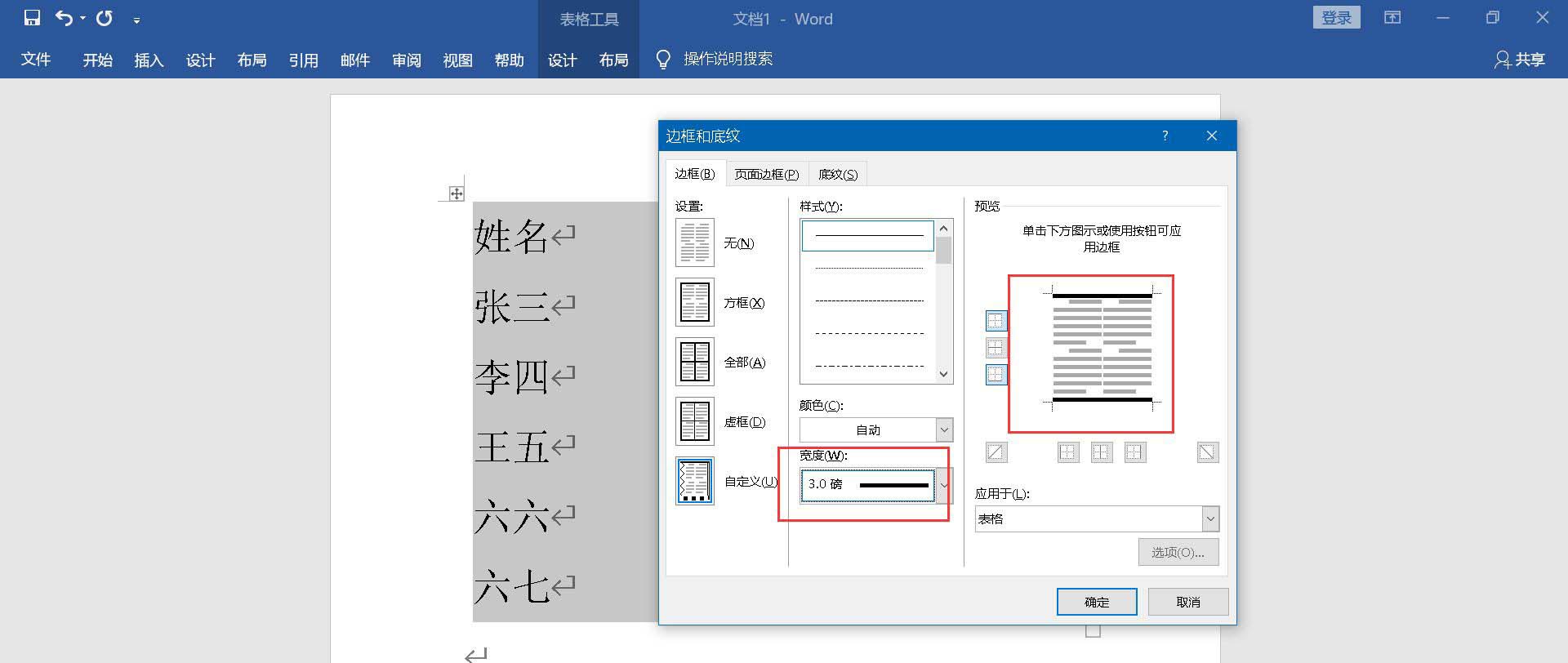Screen dimensions: 1568x663
Task: Click the Undo arrow icon
Action: click(x=64, y=18)
